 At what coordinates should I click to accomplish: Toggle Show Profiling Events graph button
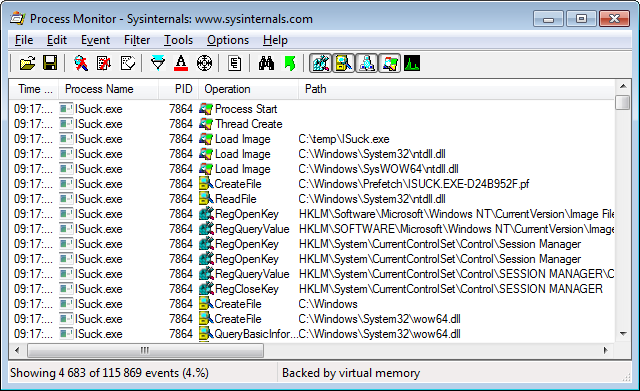tap(412, 63)
